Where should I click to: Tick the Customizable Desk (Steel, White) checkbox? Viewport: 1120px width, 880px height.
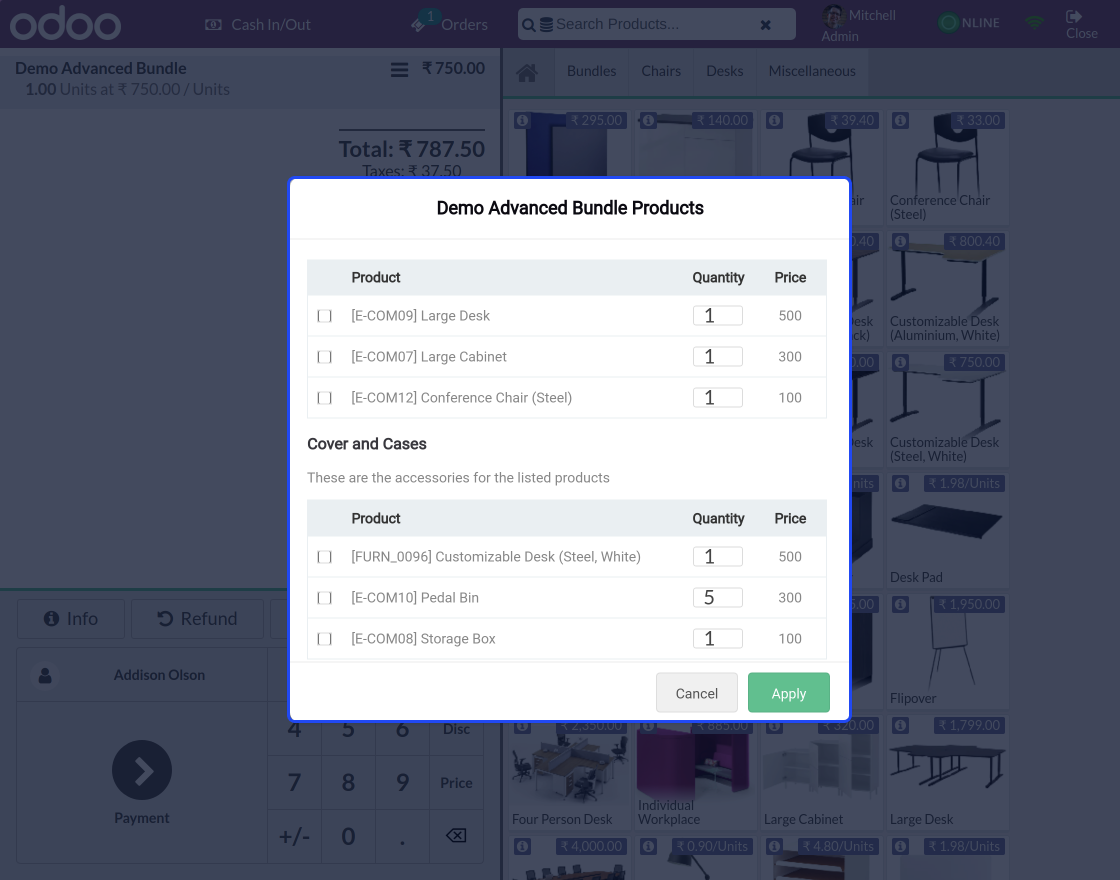click(324, 556)
